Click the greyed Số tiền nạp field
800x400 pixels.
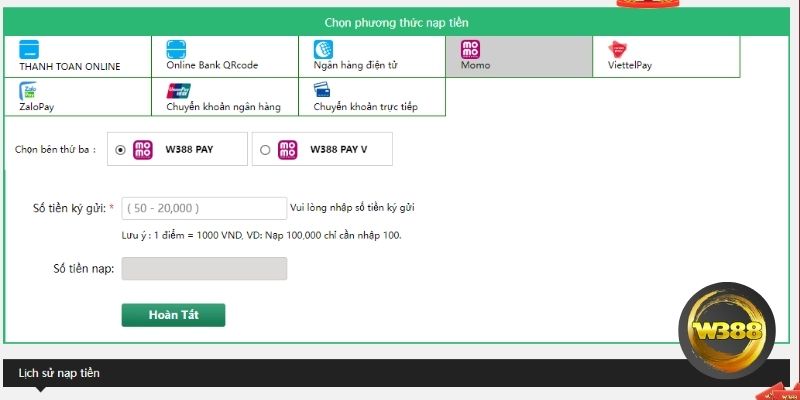coord(204,268)
